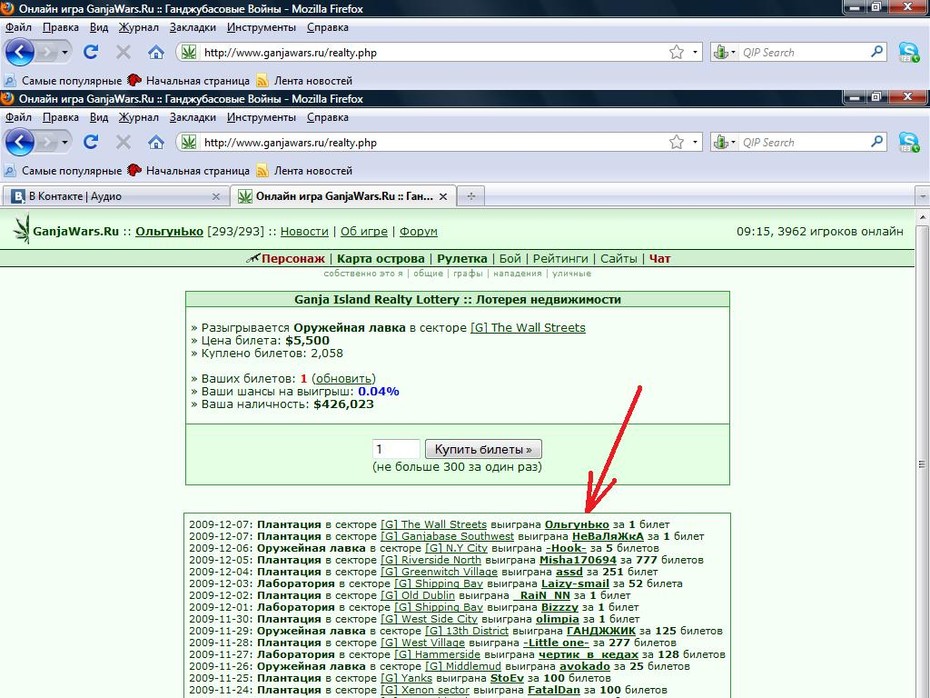This screenshot has height=698, width=930.
Task: Click обновить link
Action: tap(343, 378)
